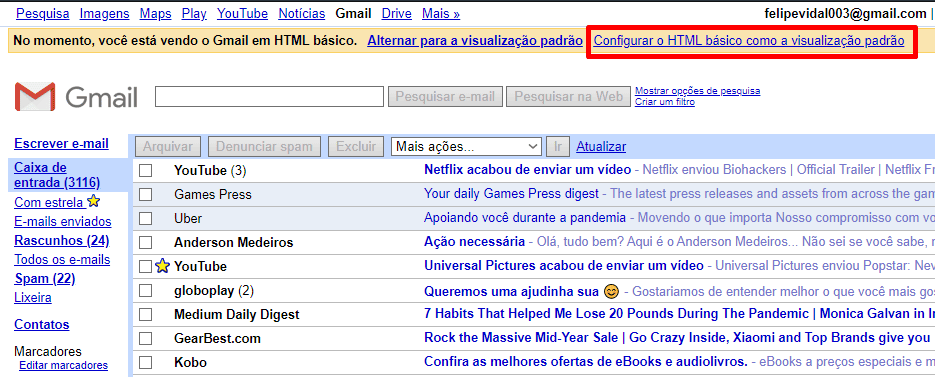This screenshot has height=377, width=935.
Task: Open Notícias in the top bar
Action: coord(302,13)
